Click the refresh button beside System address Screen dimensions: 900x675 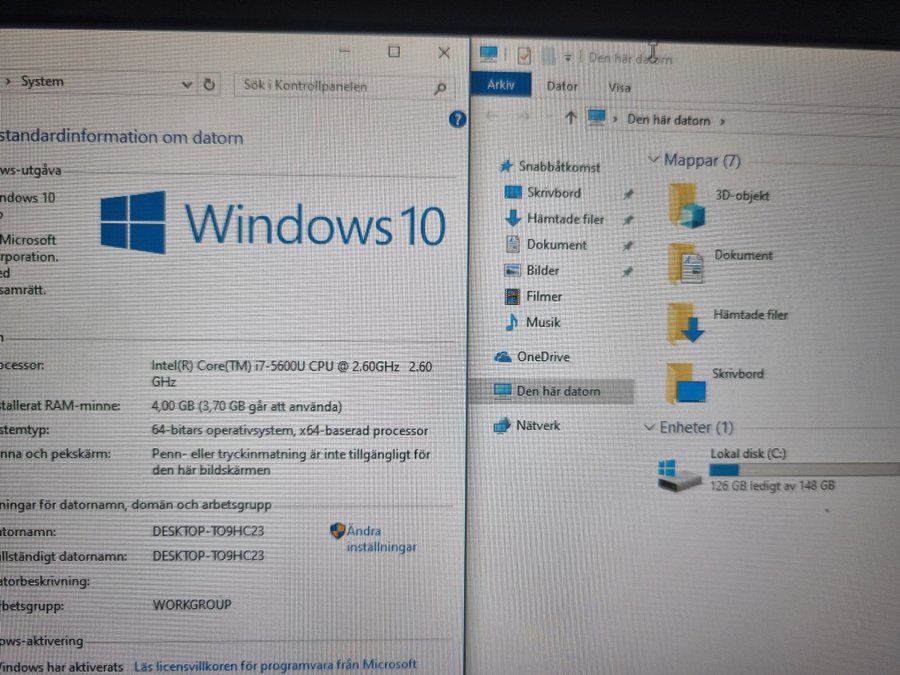[209, 85]
